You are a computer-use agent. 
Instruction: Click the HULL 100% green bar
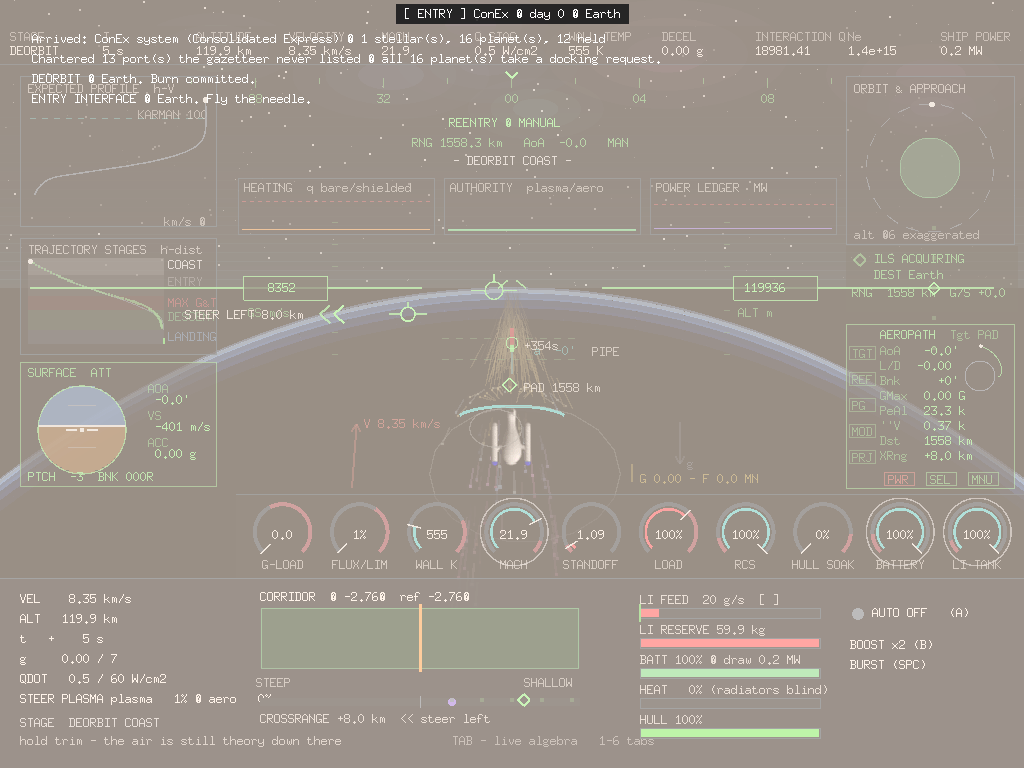click(729, 733)
